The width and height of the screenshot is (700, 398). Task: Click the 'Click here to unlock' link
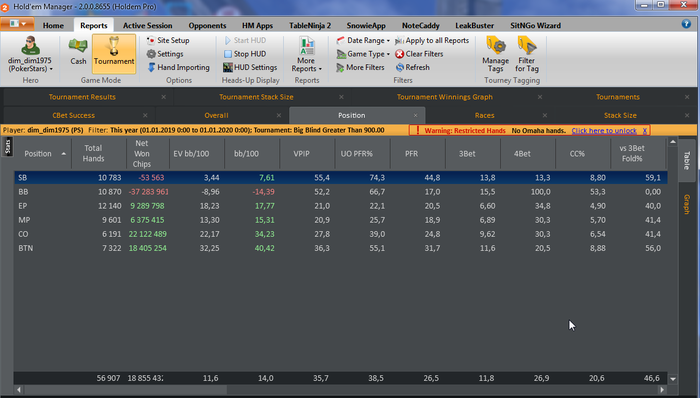604,130
